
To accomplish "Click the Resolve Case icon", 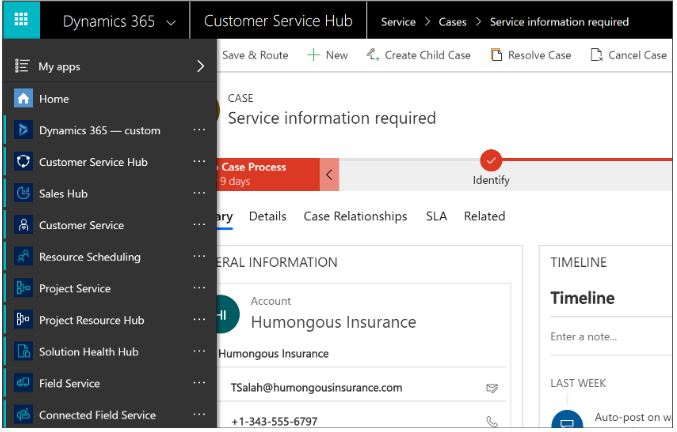I will (497, 55).
